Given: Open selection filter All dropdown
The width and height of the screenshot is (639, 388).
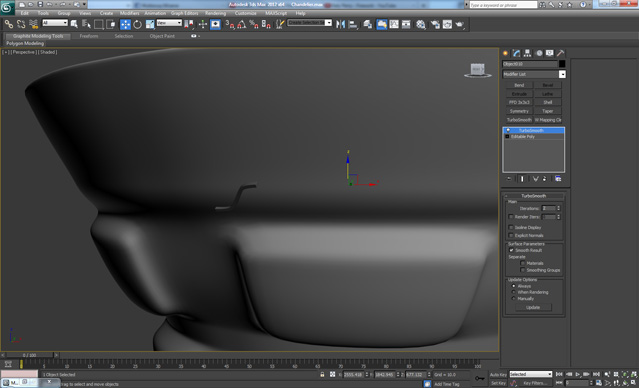Looking at the screenshot, I should pyautogui.click(x=55, y=23).
